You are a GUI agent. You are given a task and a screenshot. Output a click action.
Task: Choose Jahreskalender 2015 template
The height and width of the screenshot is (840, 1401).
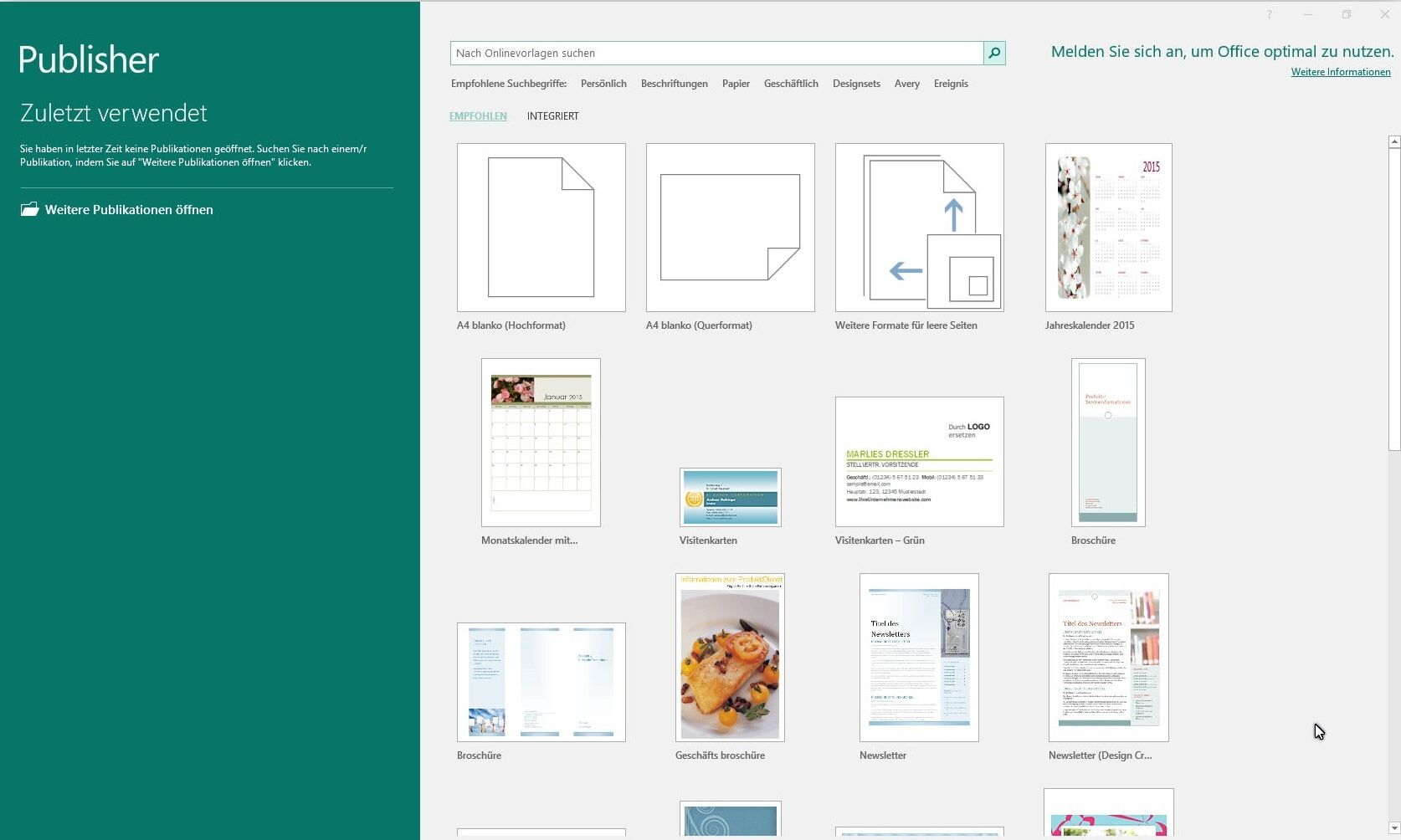[x=1109, y=228]
